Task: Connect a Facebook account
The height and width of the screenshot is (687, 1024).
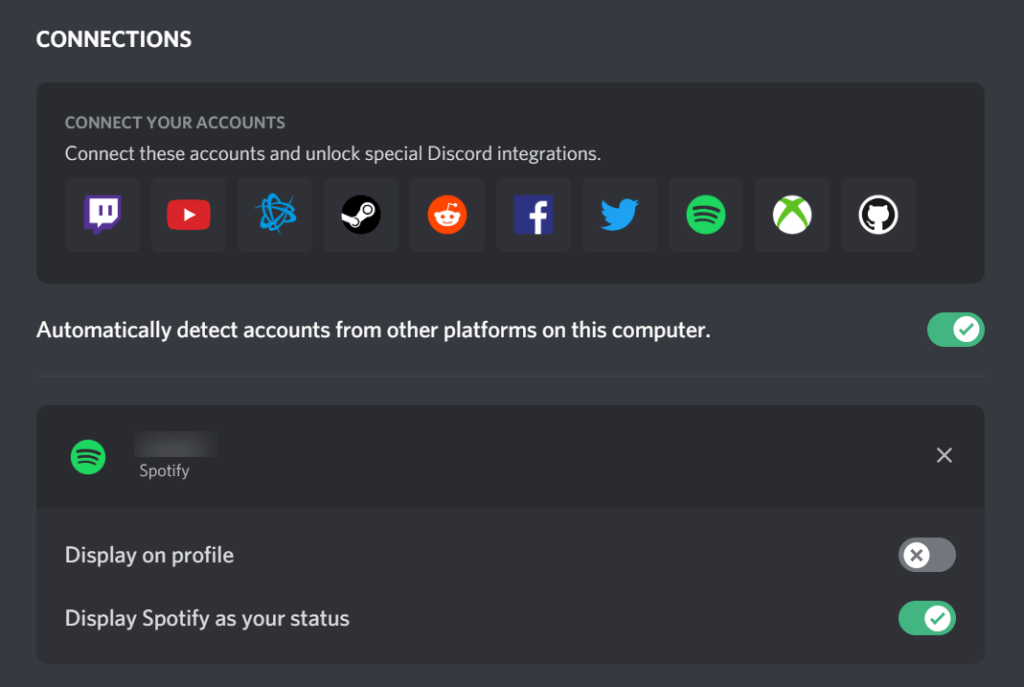Action: click(534, 214)
